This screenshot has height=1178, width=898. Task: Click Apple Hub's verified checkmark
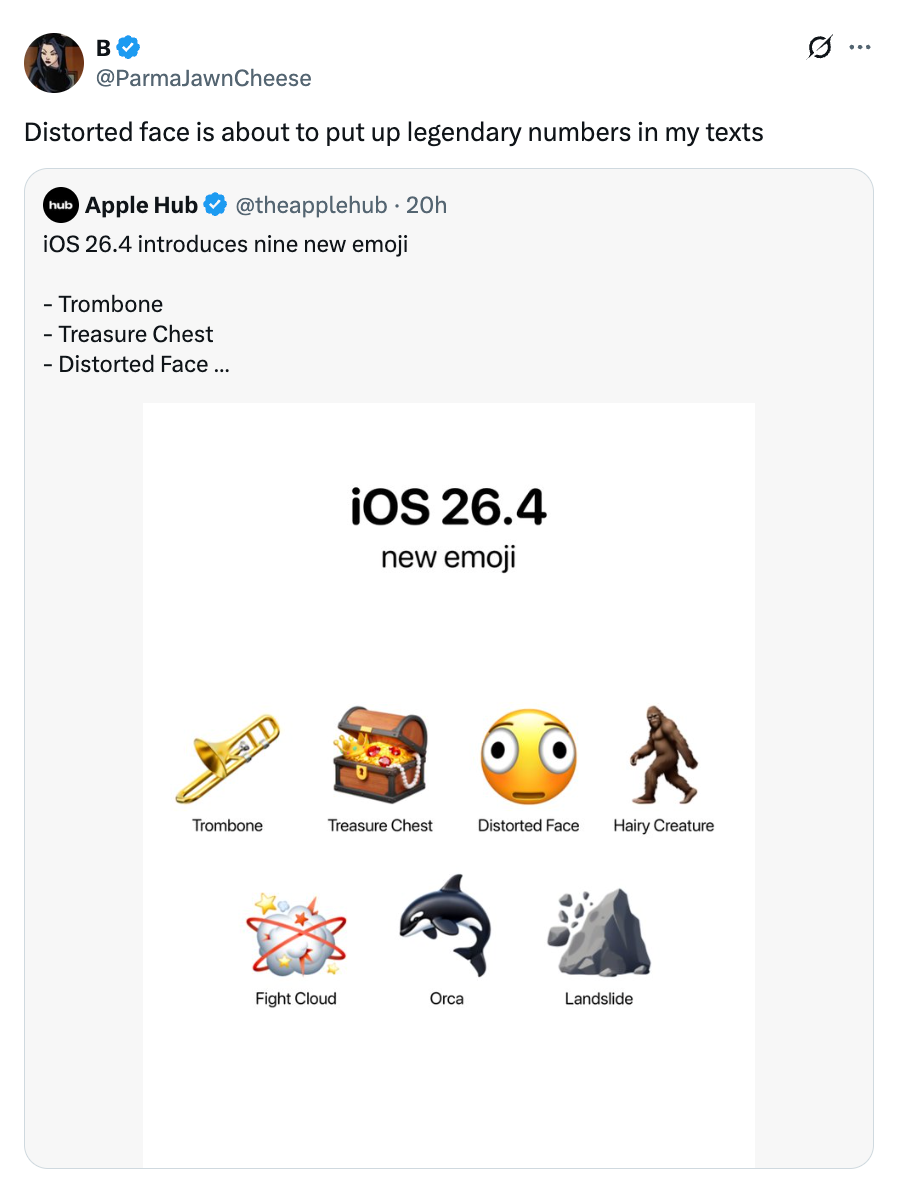[216, 205]
